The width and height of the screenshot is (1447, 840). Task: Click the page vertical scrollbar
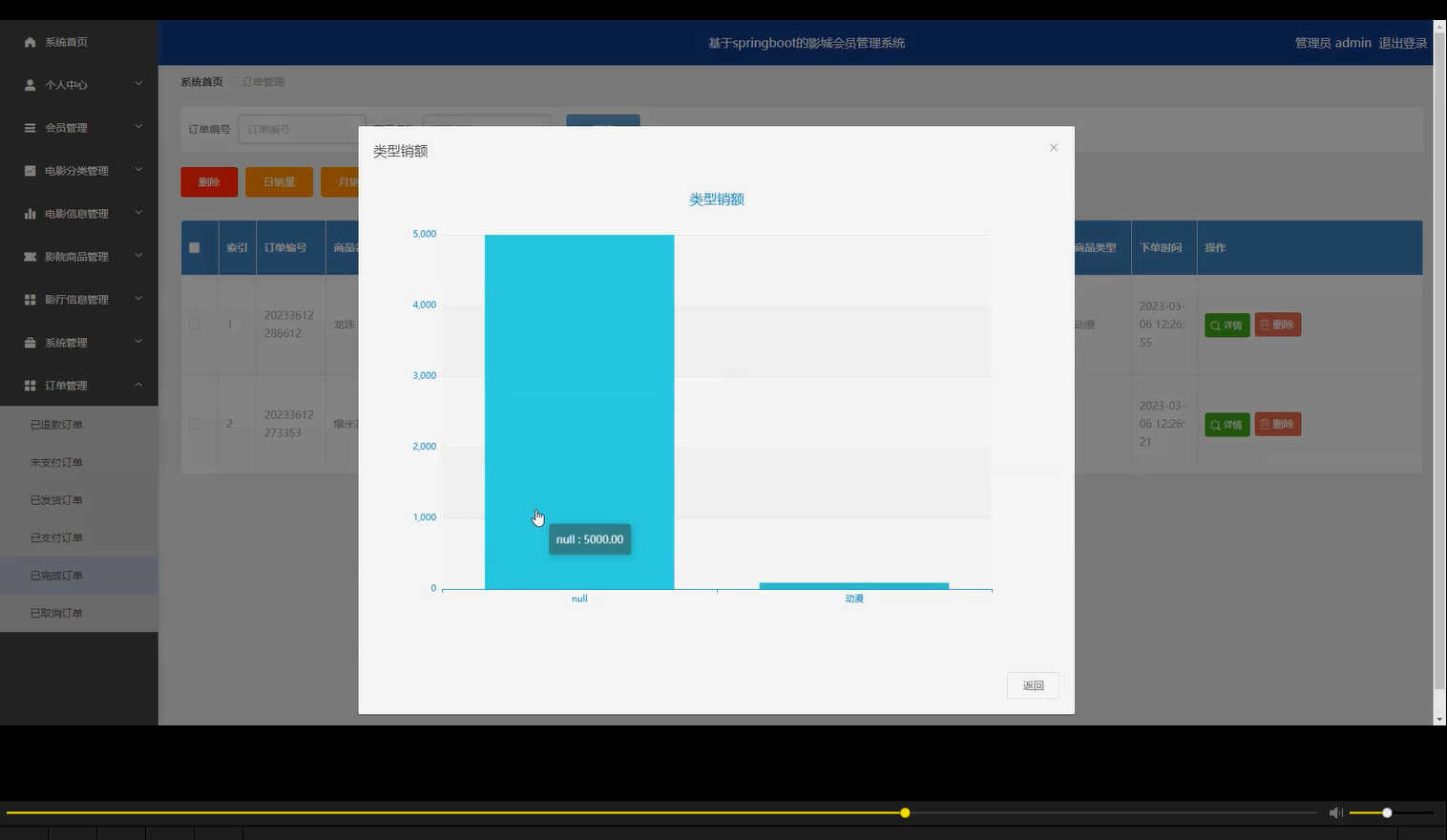click(x=1439, y=363)
